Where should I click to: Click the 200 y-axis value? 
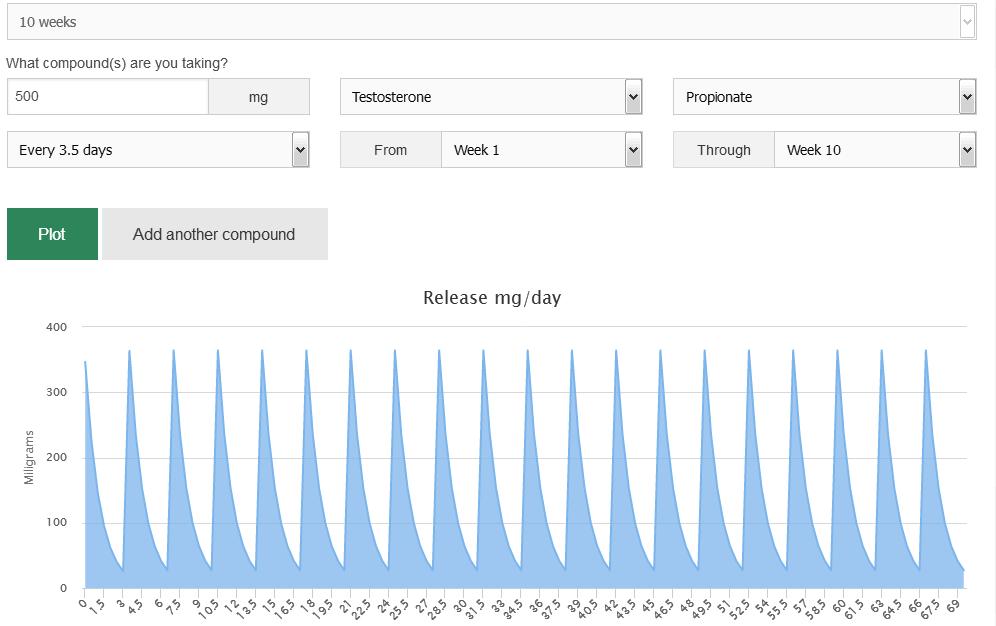(57, 457)
